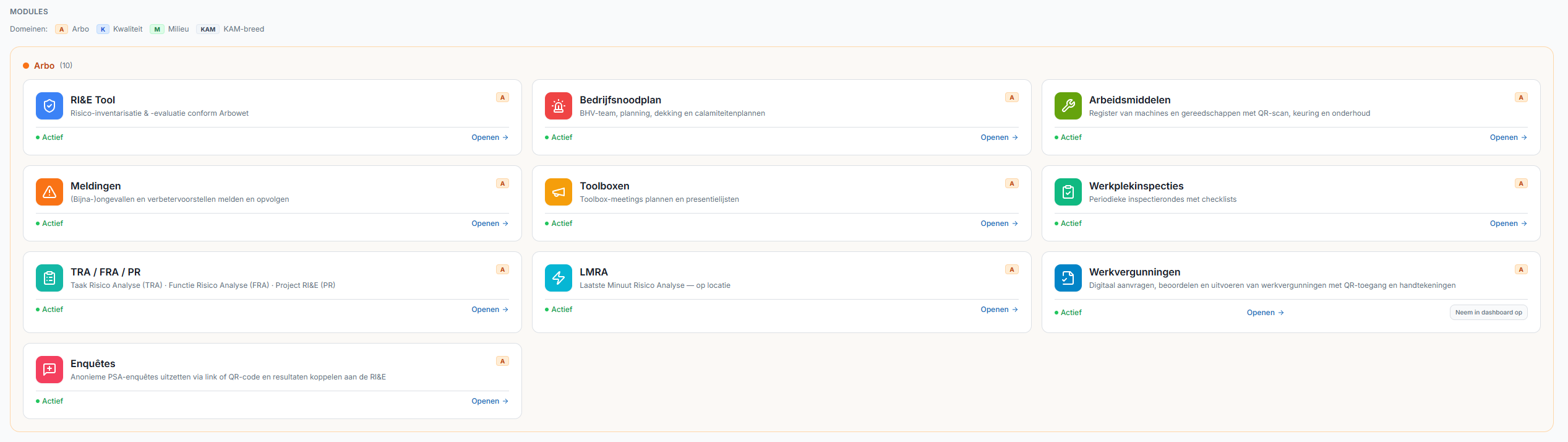This screenshot has height=442, width=1568.
Task: Click the RI&E Tool shield icon
Action: click(x=49, y=106)
